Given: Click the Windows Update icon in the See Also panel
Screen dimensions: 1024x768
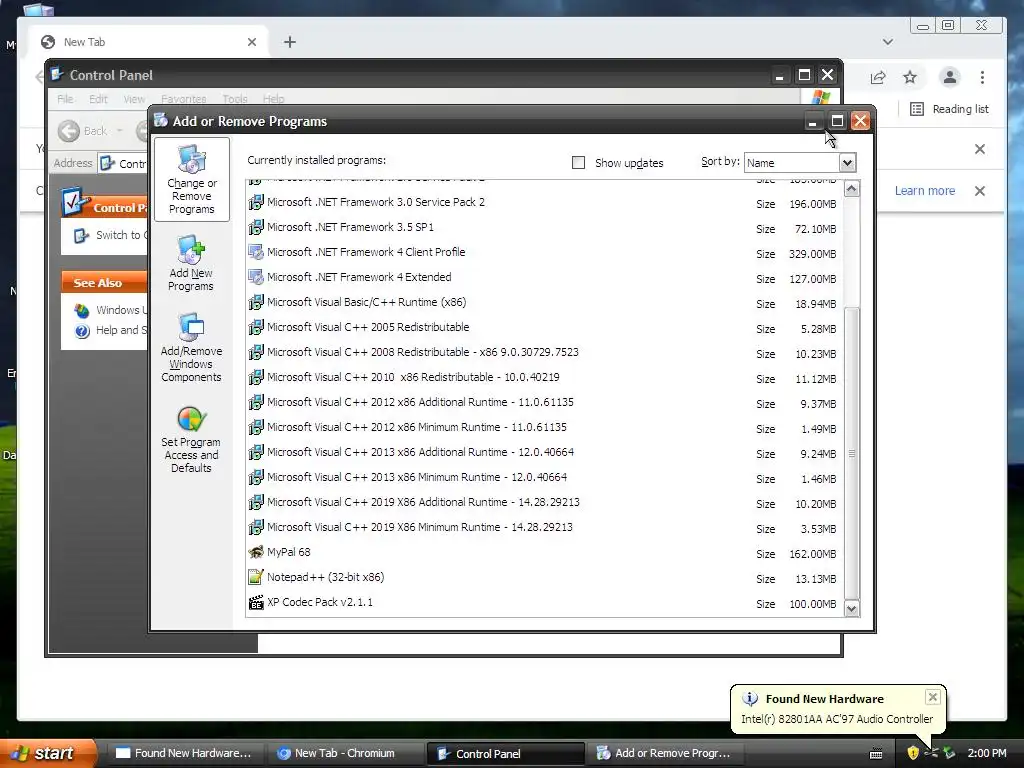Looking at the screenshot, I should [x=82, y=310].
